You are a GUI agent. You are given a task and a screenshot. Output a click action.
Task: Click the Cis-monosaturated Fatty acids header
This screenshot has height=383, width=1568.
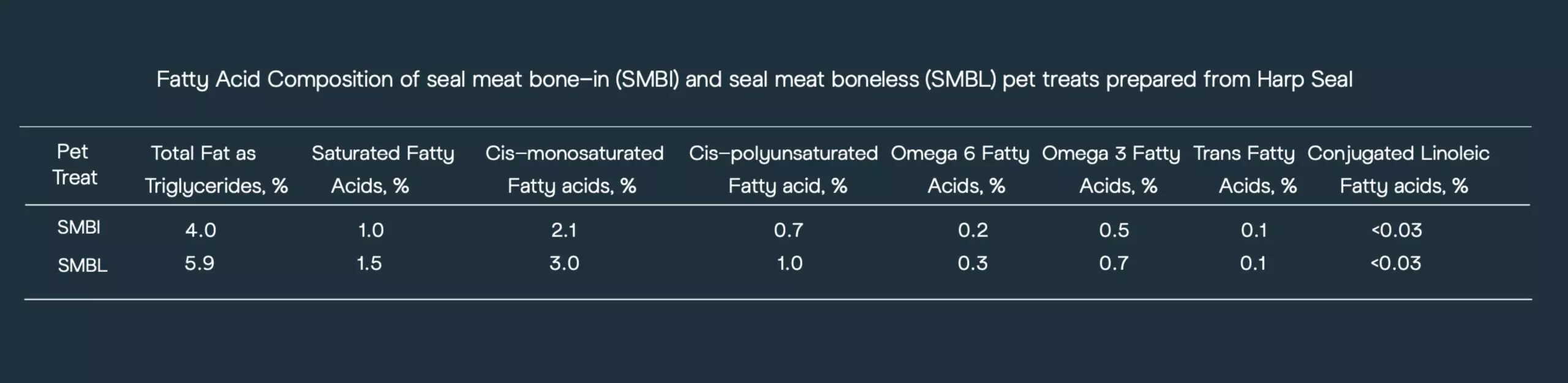click(574, 169)
